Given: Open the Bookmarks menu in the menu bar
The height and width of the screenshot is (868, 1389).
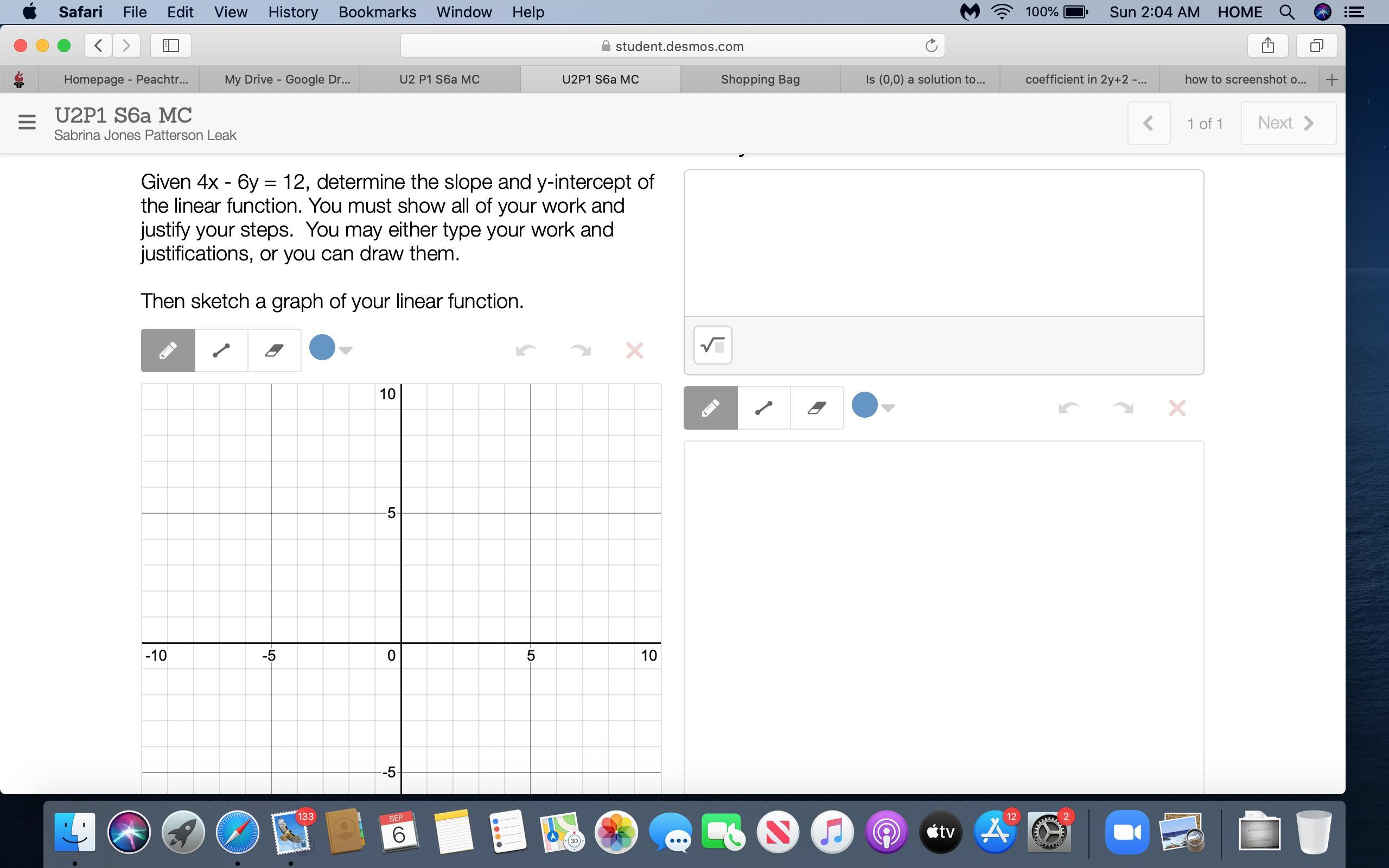Looking at the screenshot, I should coord(377,12).
